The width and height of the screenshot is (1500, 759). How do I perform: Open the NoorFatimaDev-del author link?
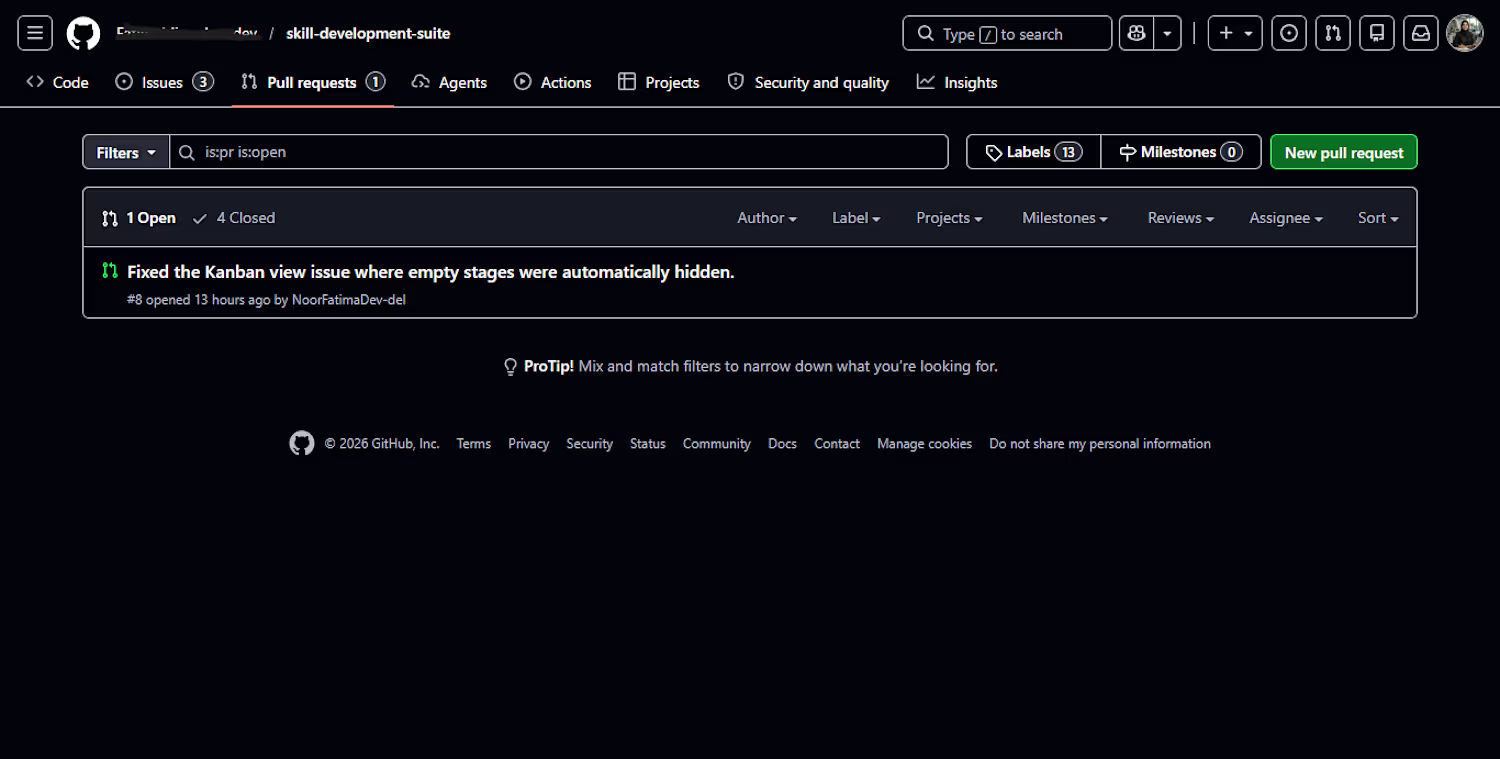(349, 300)
